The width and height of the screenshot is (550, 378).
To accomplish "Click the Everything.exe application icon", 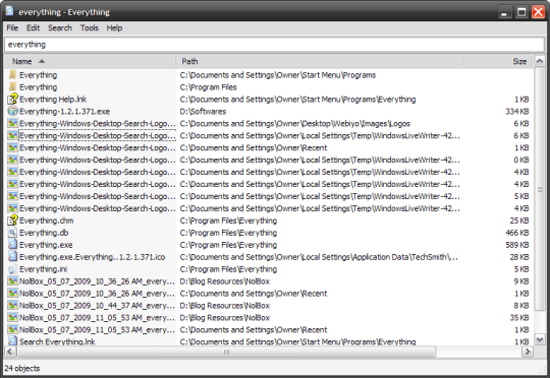I will pyautogui.click(x=13, y=245).
